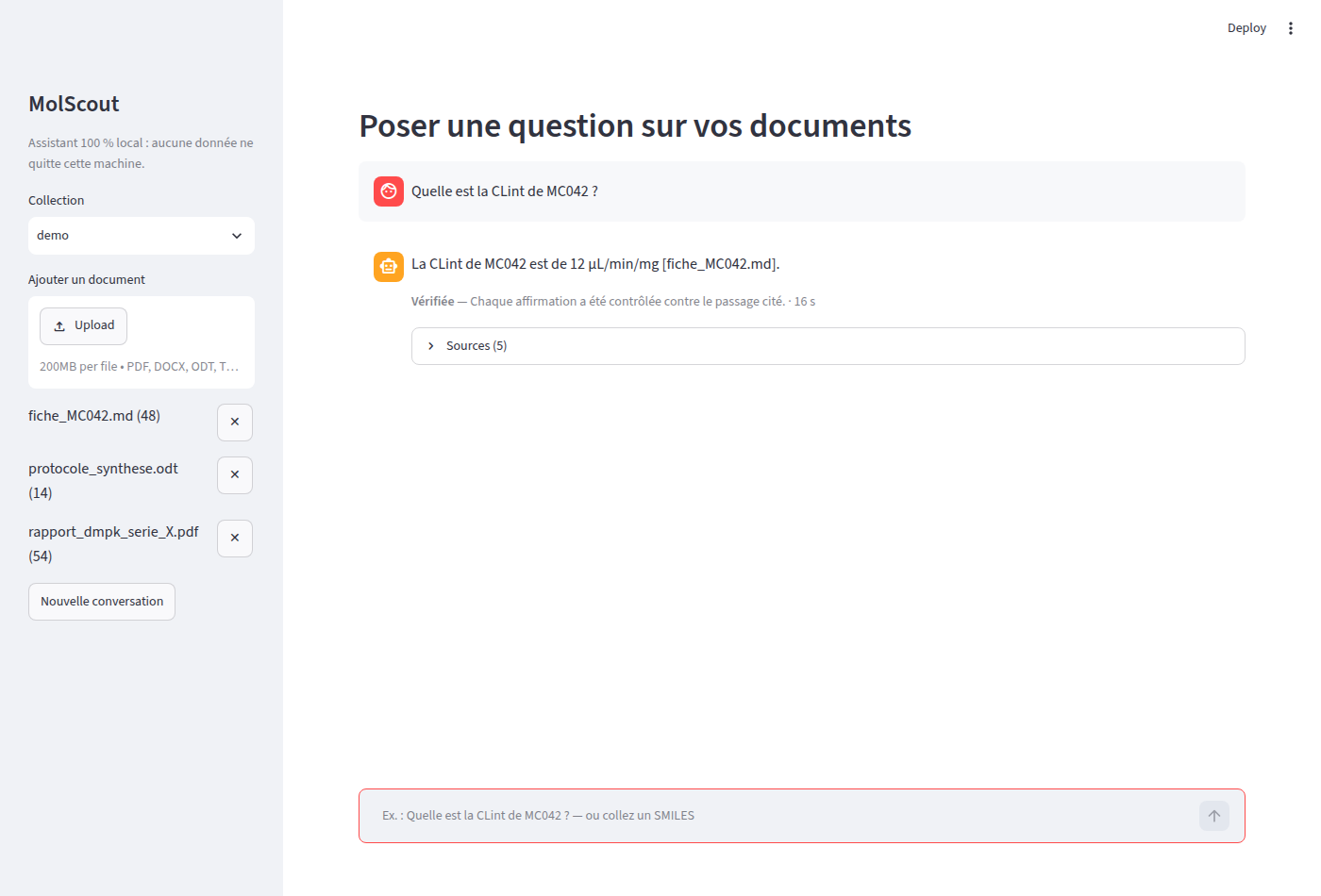The height and width of the screenshot is (896, 1321).
Task: Start a Nouvelle conversation
Action: 102,602
